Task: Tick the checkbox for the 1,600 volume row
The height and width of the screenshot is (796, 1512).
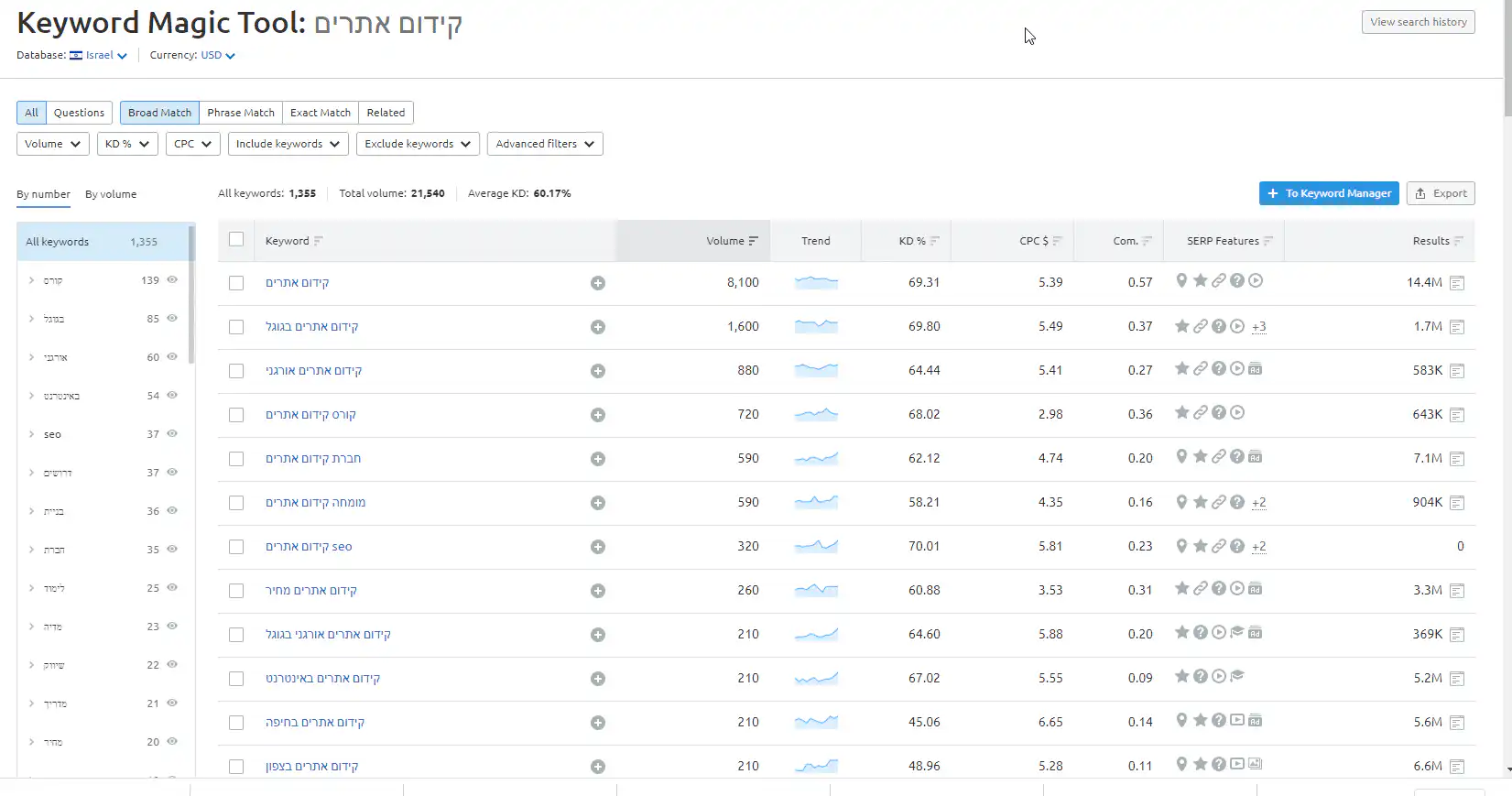Action: coord(236,327)
